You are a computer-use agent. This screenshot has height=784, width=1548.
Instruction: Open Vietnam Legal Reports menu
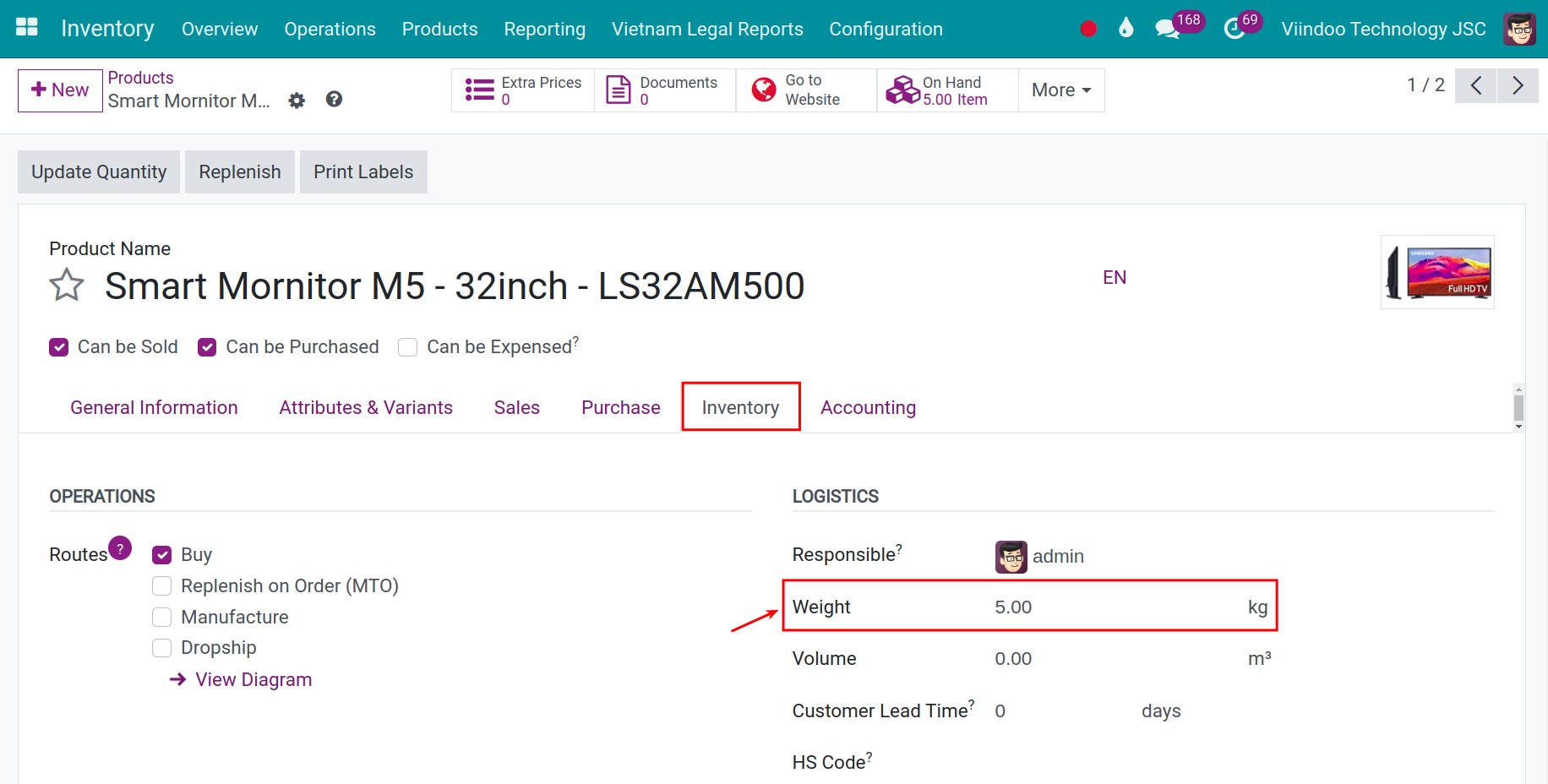(707, 29)
